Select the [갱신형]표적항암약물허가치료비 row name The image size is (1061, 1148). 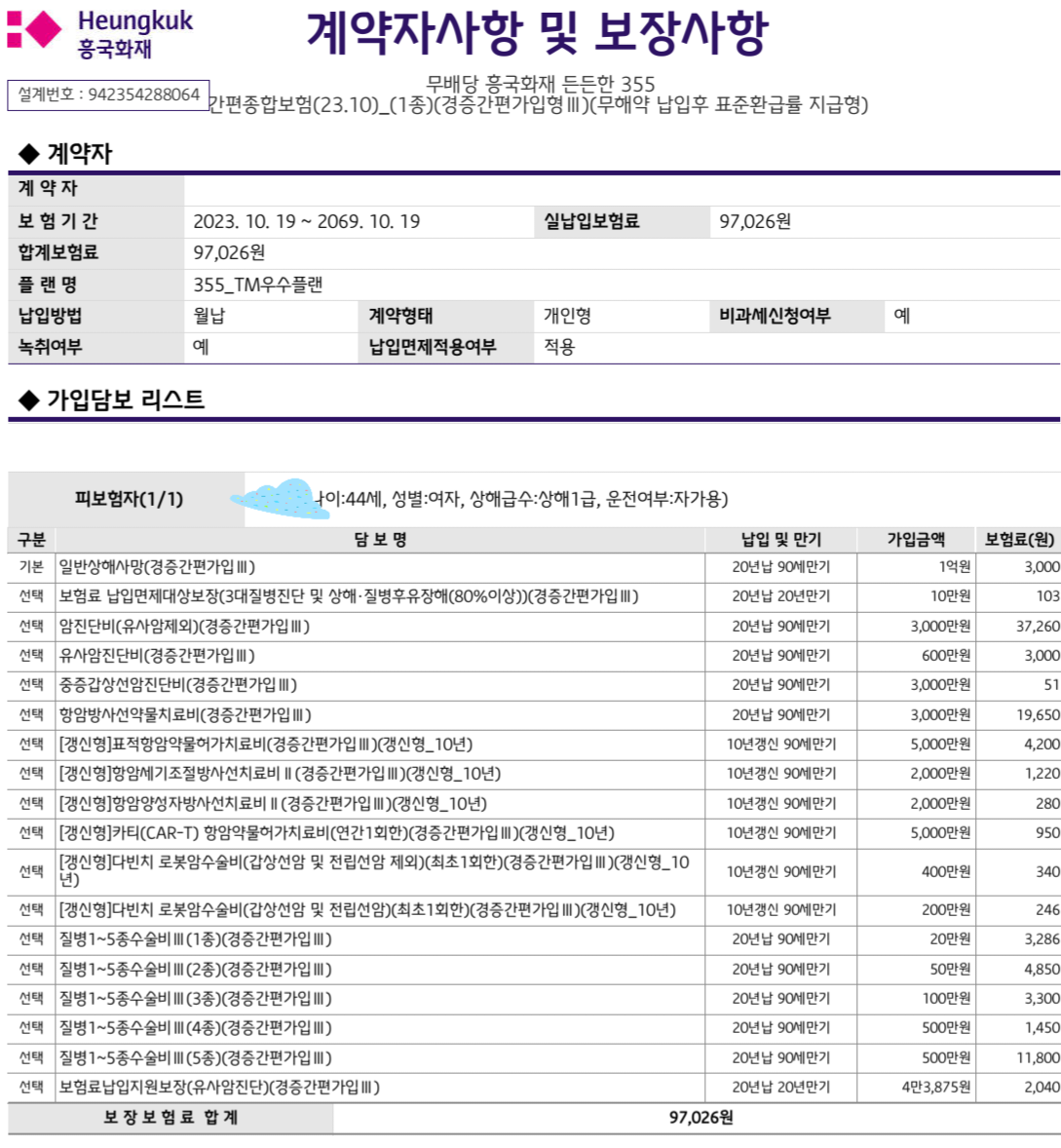(x=266, y=745)
